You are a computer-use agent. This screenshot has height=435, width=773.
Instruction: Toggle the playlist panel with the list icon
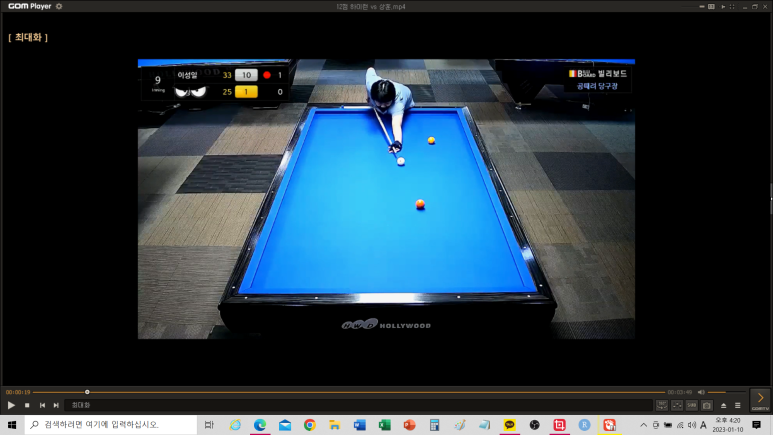[738, 405]
